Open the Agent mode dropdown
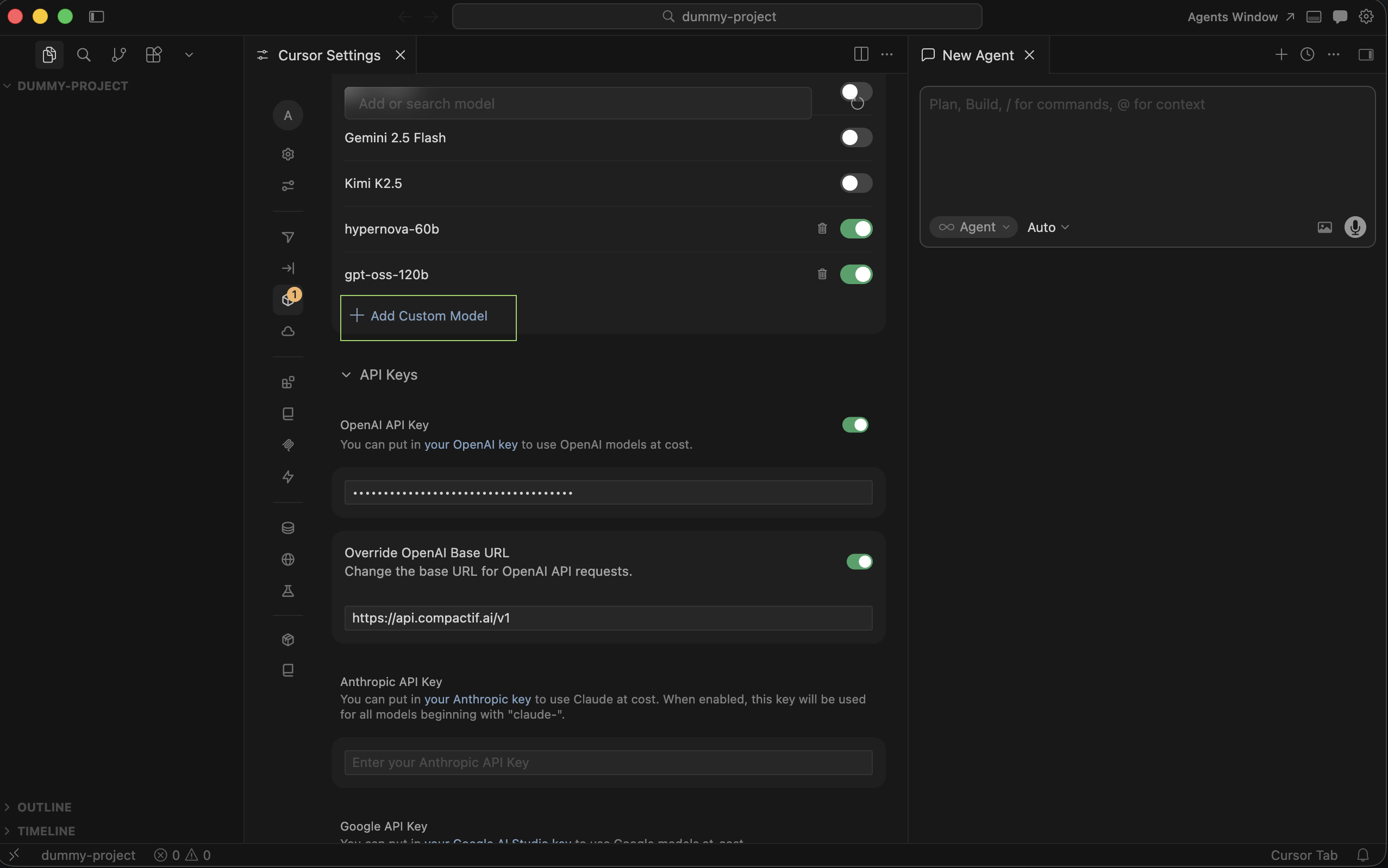Image resolution: width=1388 pixels, height=868 pixels. pyautogui.click(x=973, y=228)
